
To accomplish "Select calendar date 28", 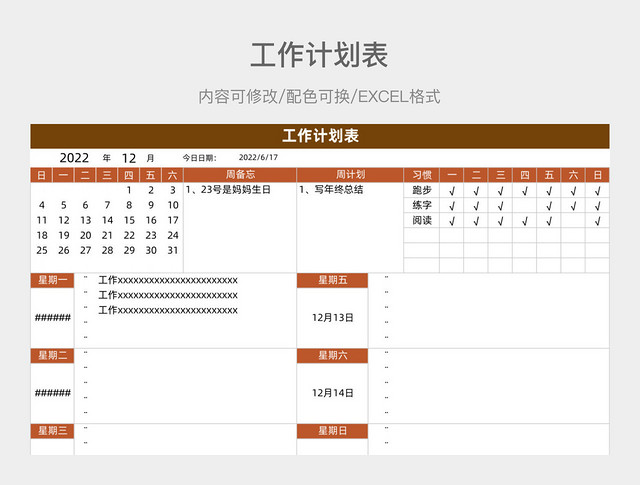I will tap(107, 250).
